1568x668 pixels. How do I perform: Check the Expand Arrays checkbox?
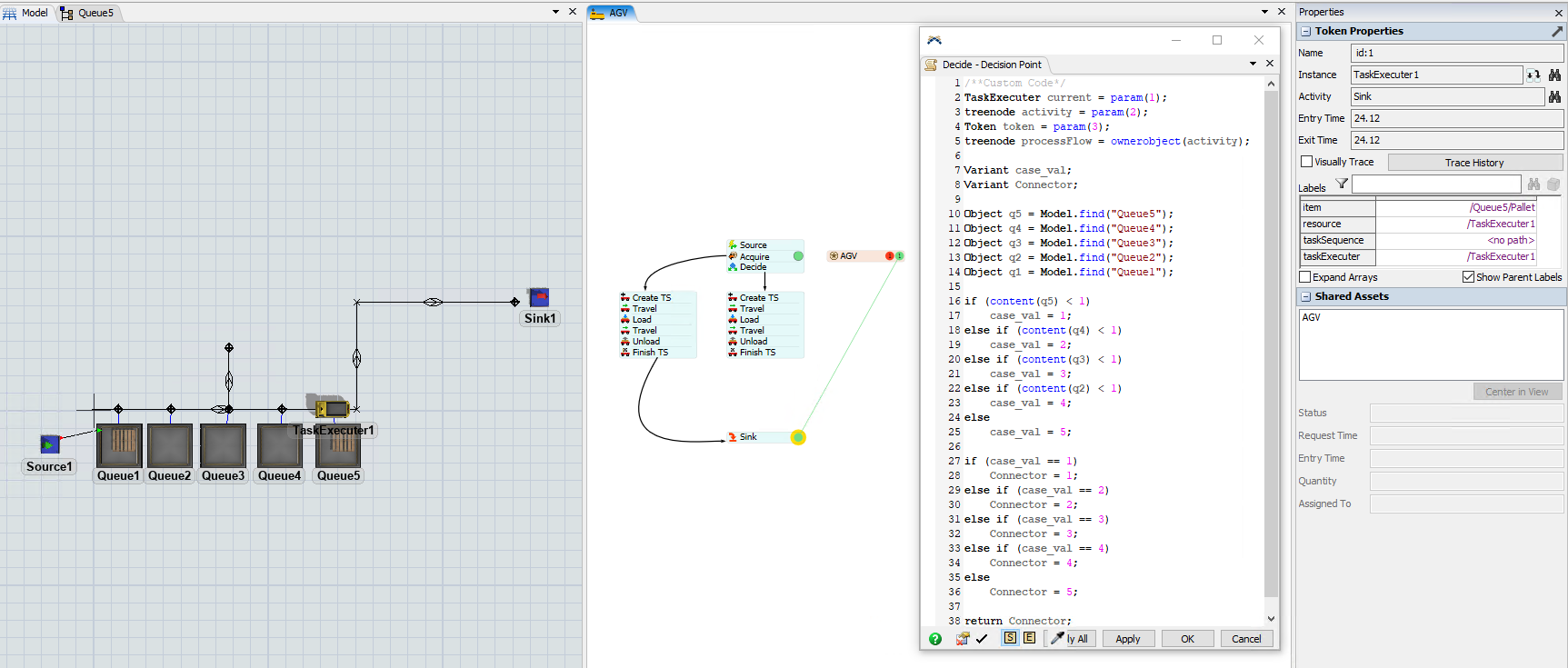(1305, 277)
